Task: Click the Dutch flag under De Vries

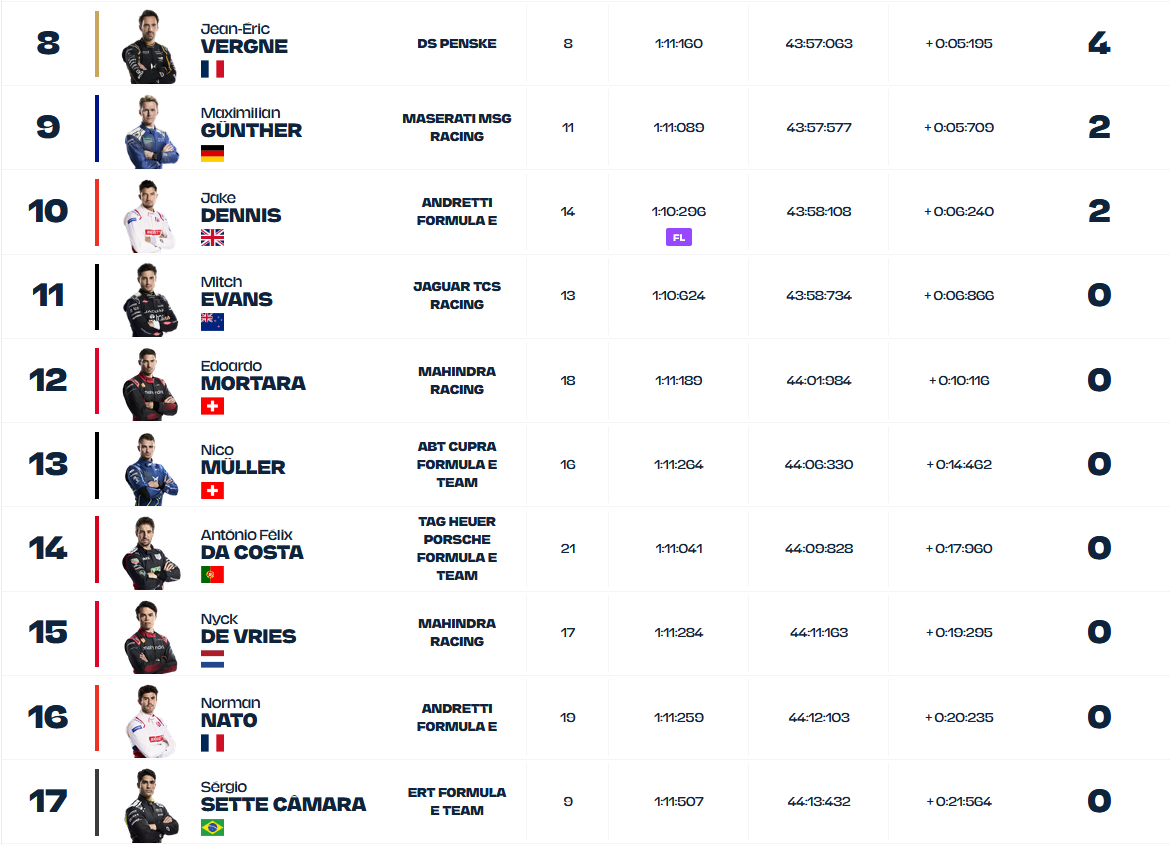Action: click(212, 659)
